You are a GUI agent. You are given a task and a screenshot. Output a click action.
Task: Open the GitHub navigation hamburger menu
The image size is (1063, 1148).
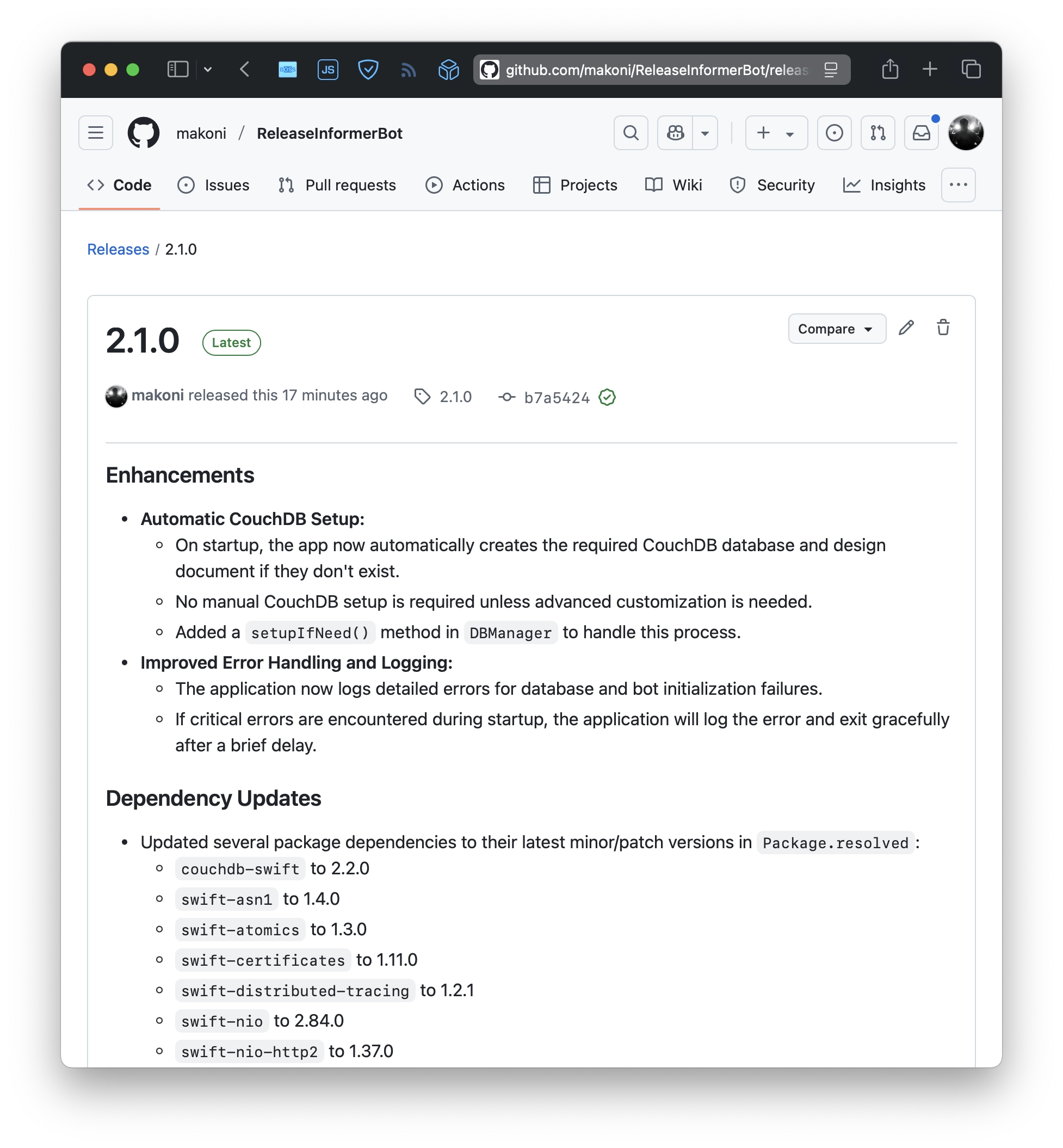(96, 133)
